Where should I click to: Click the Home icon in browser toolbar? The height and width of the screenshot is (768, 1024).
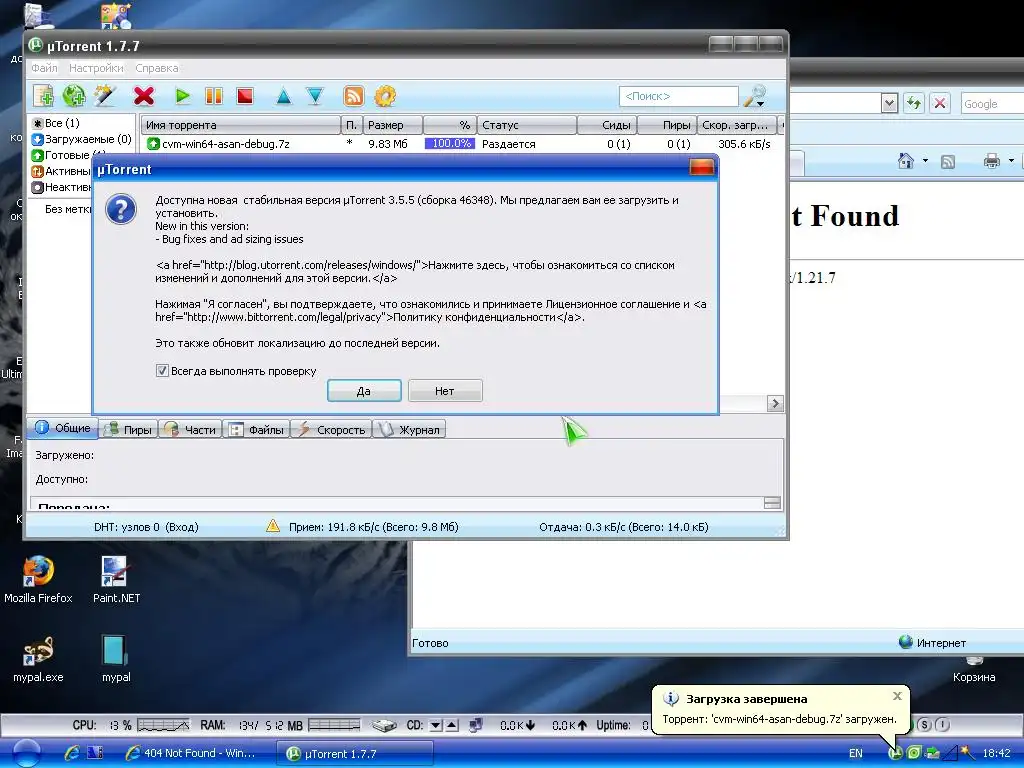click(x=905, y=161)
